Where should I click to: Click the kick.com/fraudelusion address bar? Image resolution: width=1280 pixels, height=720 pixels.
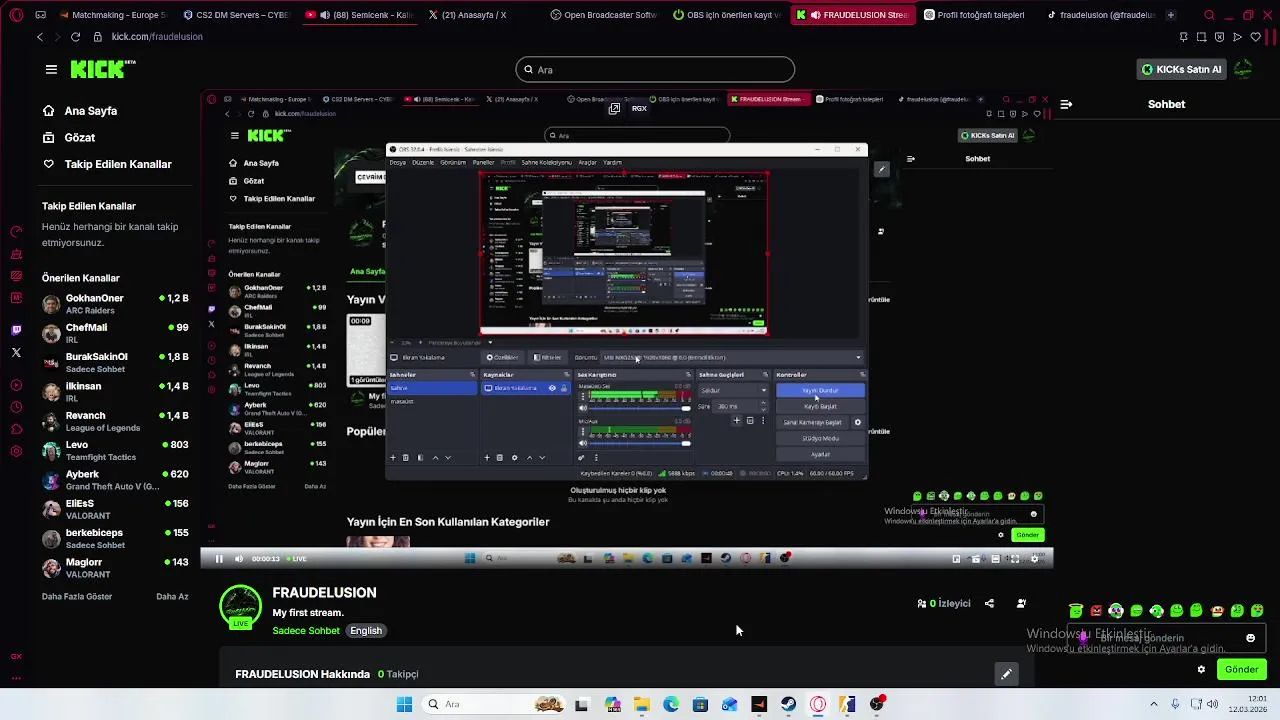[x=157, y=37]
